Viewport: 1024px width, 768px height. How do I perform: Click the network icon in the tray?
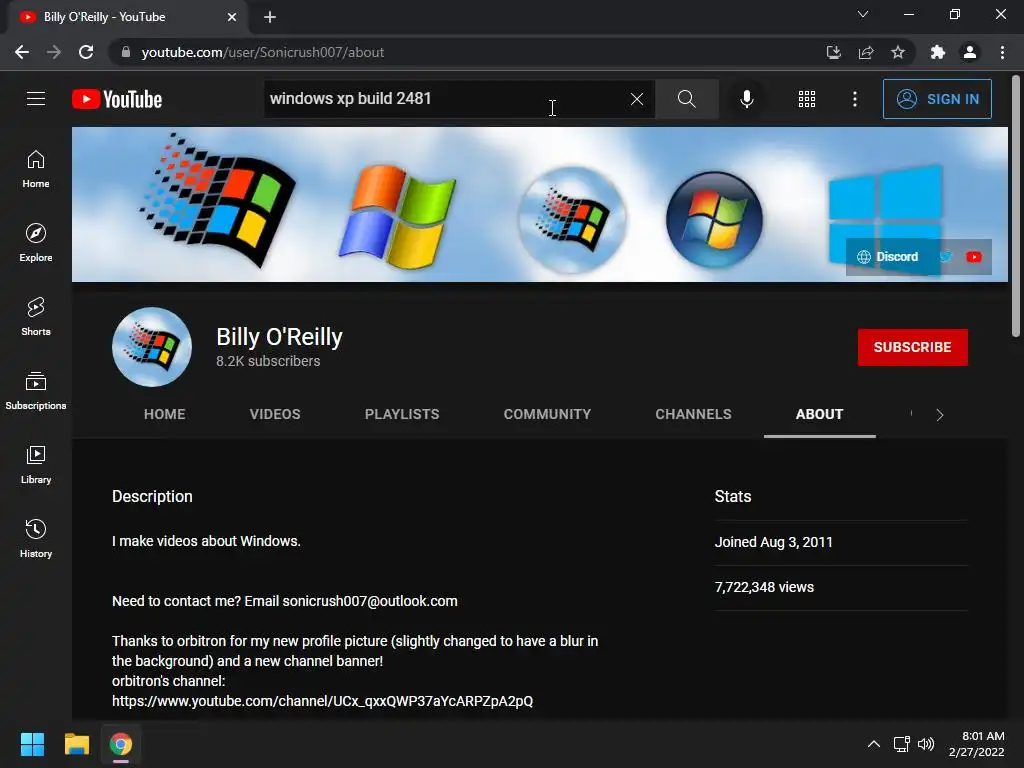pos(901,744)
